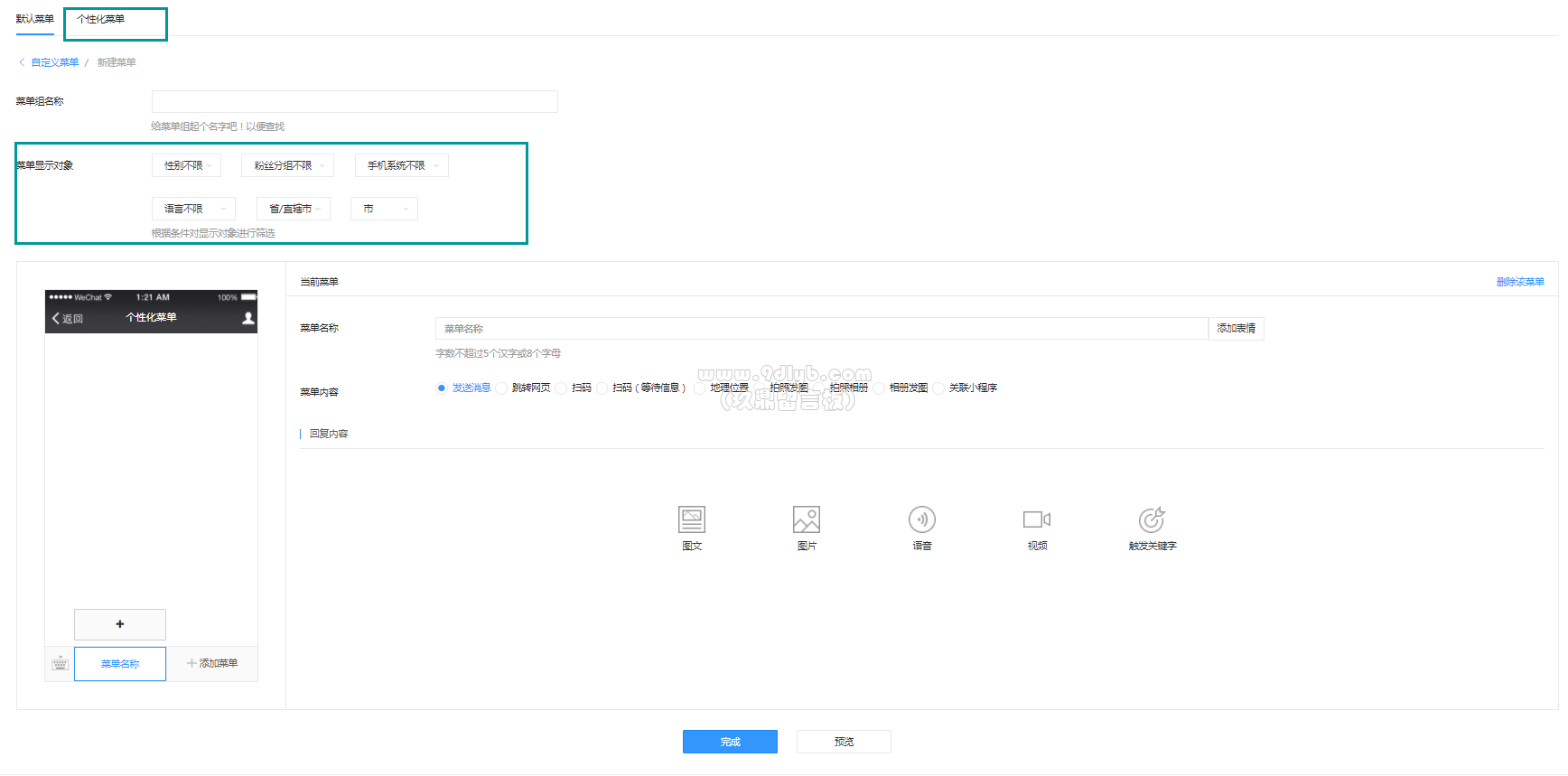Choose the 触发关键字 keyword trigger icon
The height and width of the screenshot is (776, 1568).
pos(1152,519)
